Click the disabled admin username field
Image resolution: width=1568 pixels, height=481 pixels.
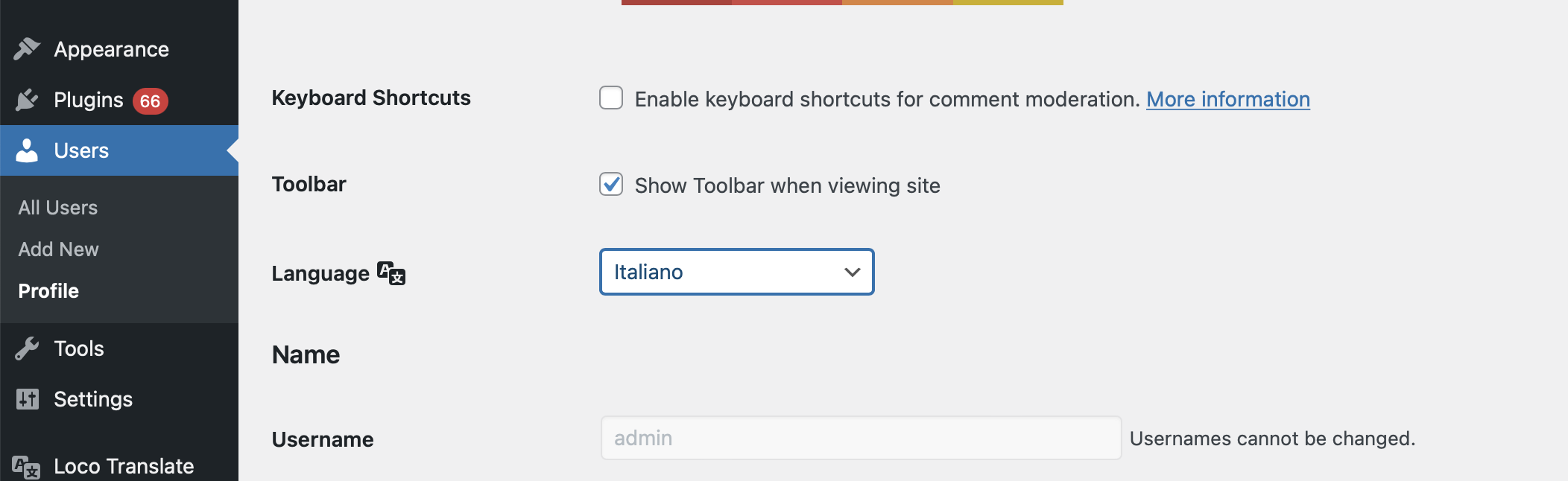(x=861, y=438)
